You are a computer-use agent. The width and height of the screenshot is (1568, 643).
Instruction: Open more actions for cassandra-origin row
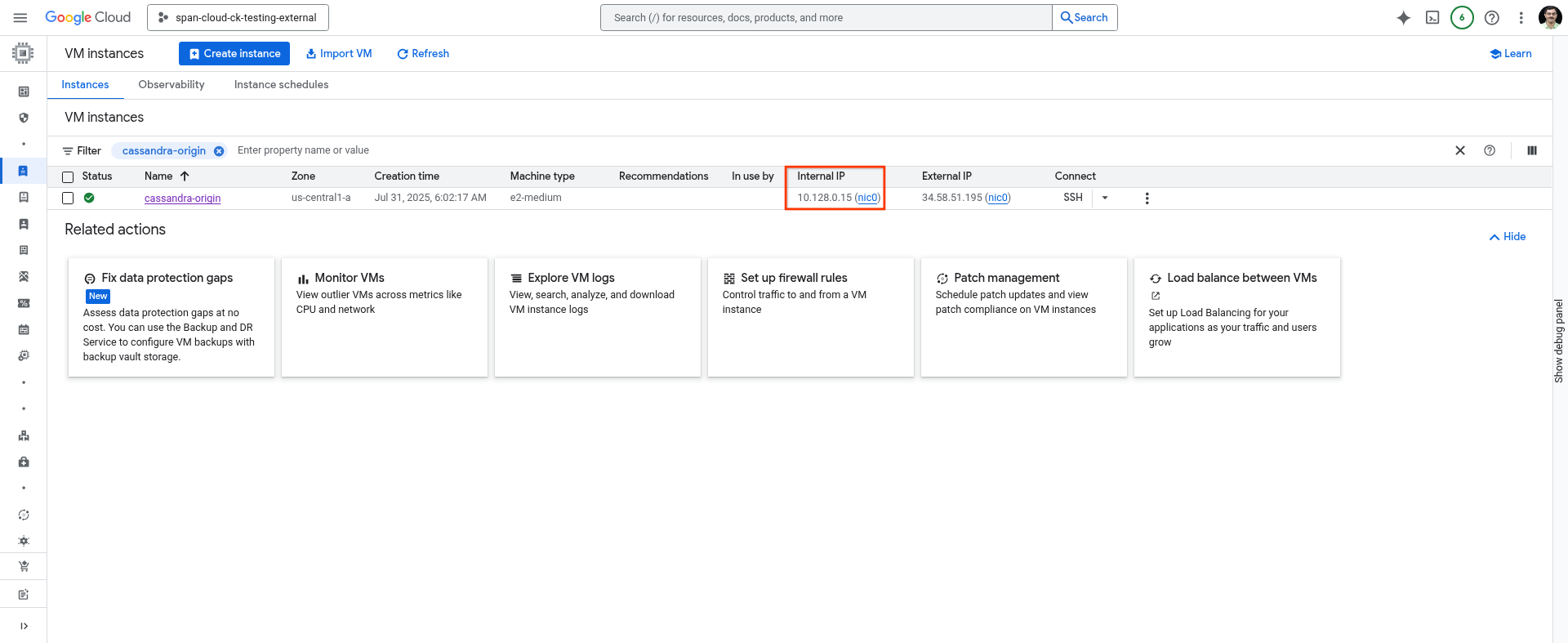pos(1147,199)
